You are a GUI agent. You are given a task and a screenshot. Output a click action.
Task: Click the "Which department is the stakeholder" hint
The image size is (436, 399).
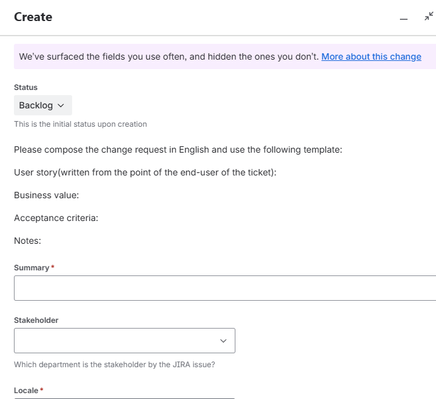(114, 364)
